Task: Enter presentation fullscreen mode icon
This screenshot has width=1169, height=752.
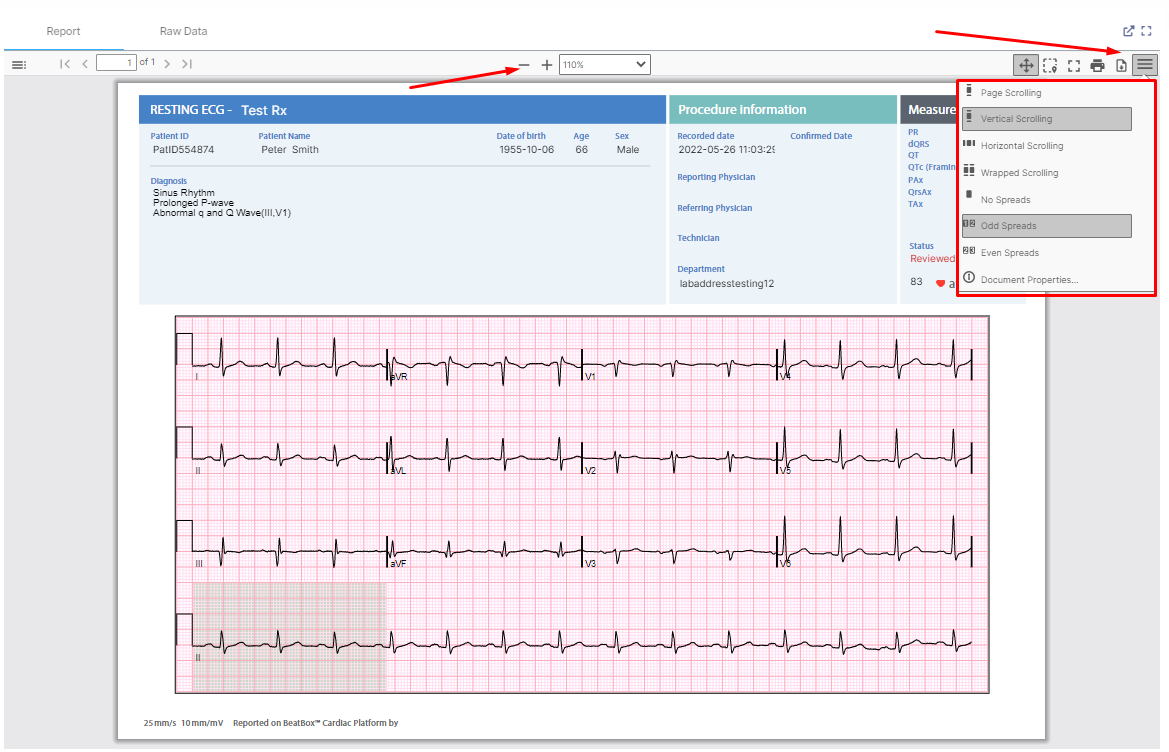Action: pos(1074,66)
